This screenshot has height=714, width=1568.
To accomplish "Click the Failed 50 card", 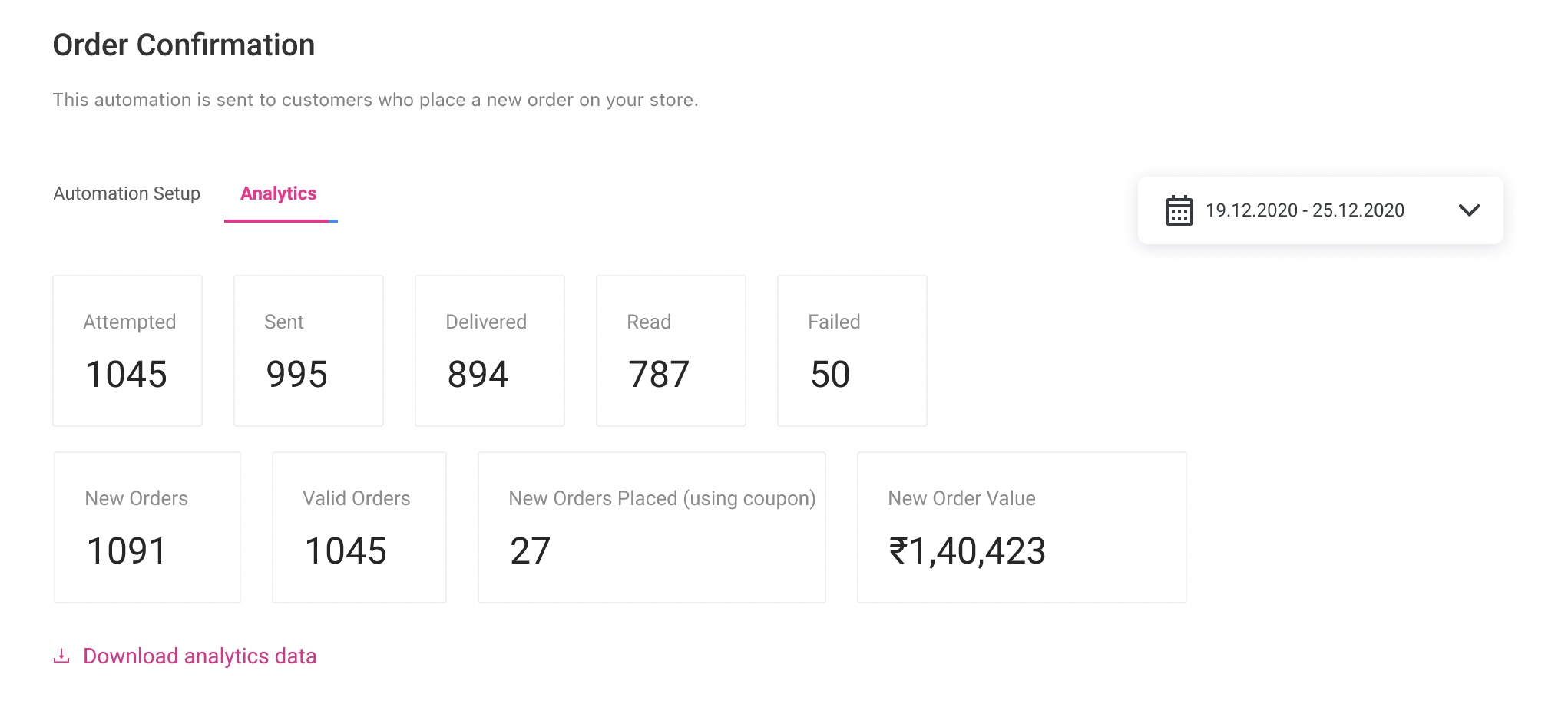I will [852, 351].
